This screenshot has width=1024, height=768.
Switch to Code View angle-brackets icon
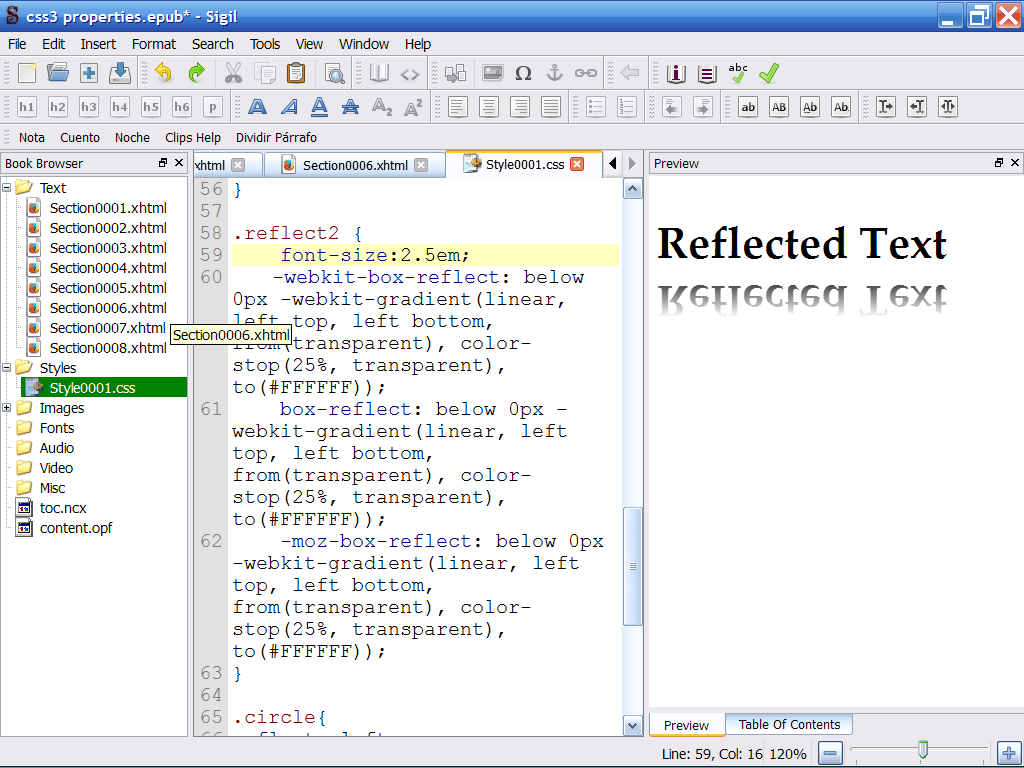pos(410,73)
